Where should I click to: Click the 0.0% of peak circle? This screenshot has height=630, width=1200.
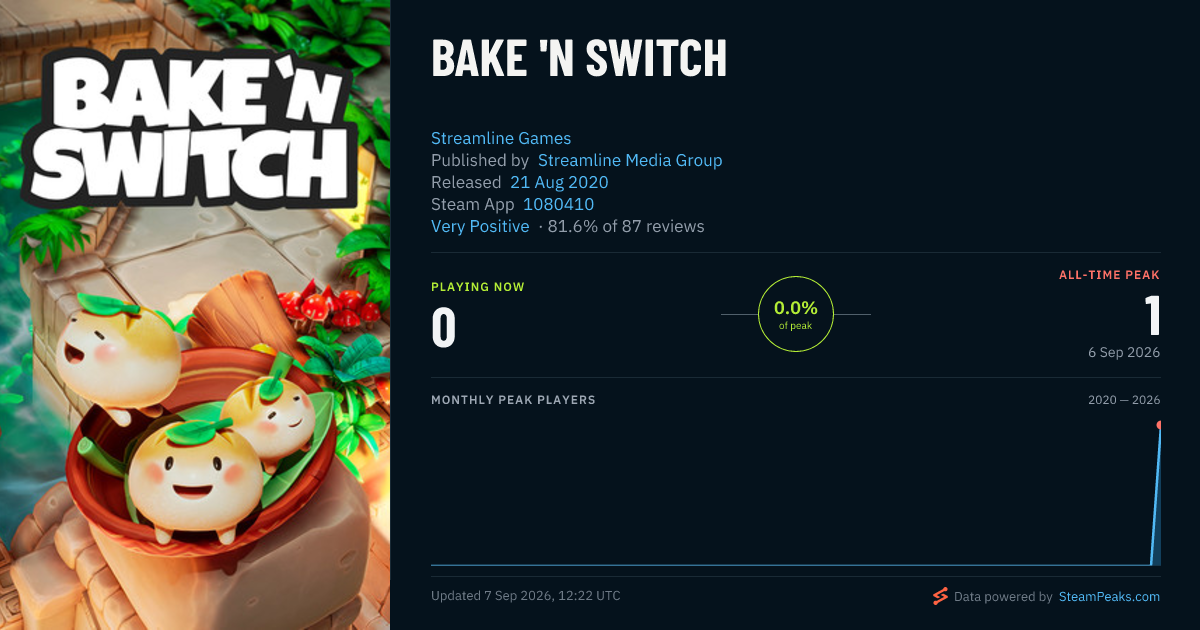click(x=796, y=314)
